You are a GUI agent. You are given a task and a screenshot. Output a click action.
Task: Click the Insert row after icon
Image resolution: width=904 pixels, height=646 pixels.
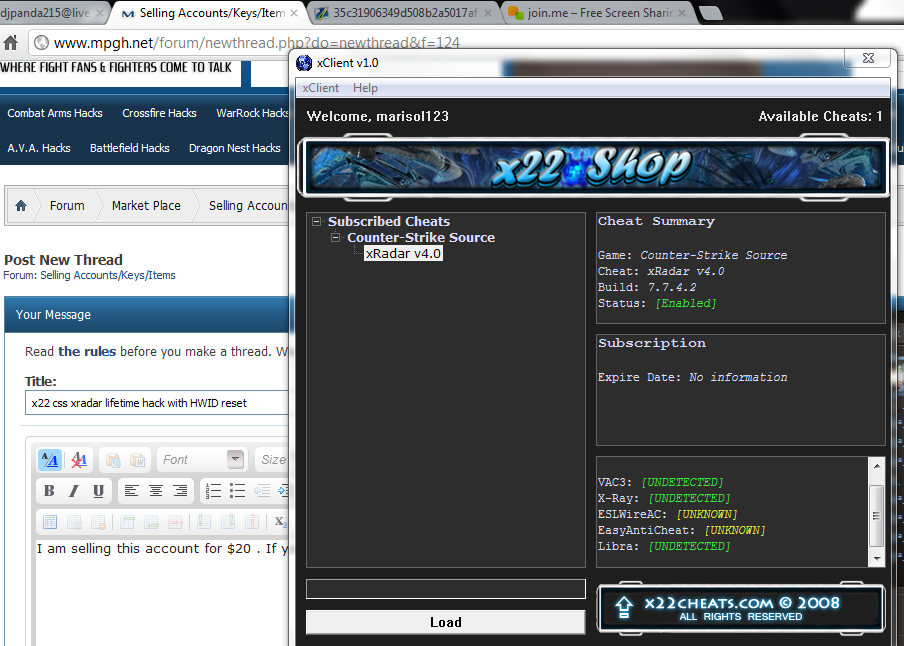click(x=152, y=522)
